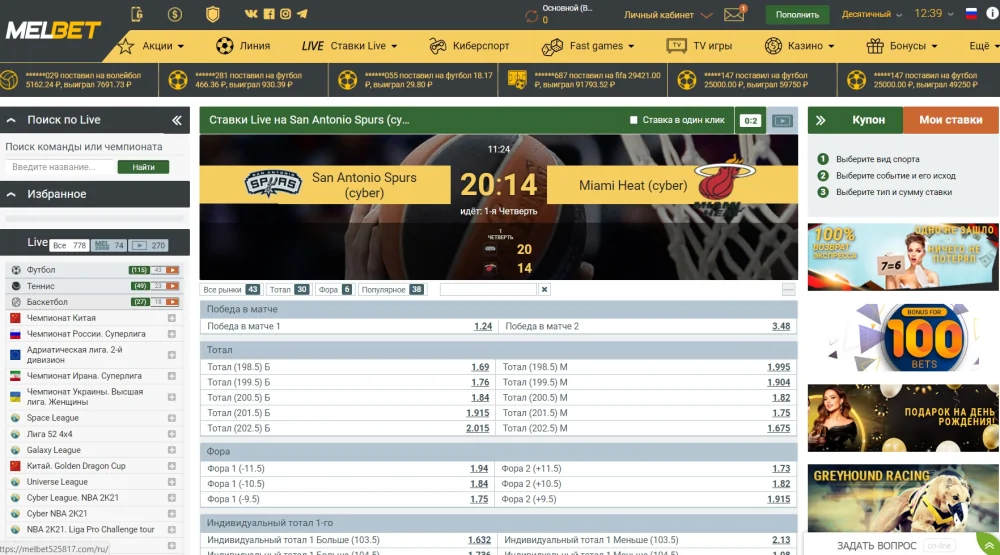Open the 'Десятичный' odds format dropdown
1000x555 pixels.
coord(872,15)
